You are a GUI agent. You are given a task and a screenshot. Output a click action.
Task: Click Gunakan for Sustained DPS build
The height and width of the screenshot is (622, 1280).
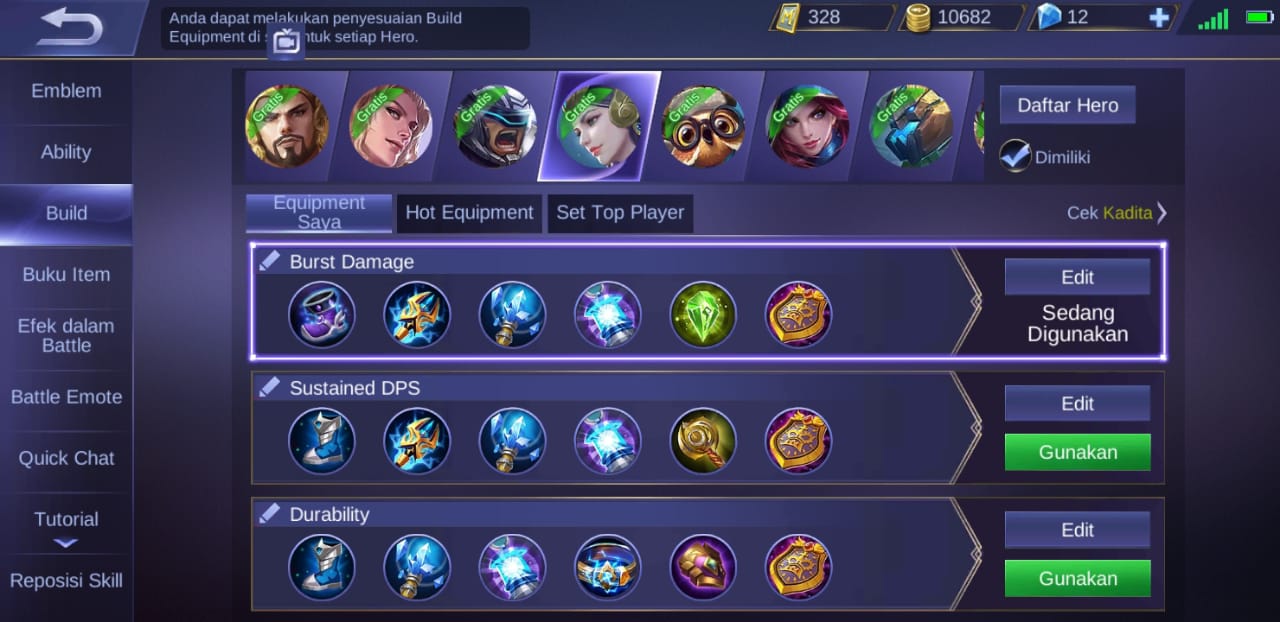[x=1077, y=452]
